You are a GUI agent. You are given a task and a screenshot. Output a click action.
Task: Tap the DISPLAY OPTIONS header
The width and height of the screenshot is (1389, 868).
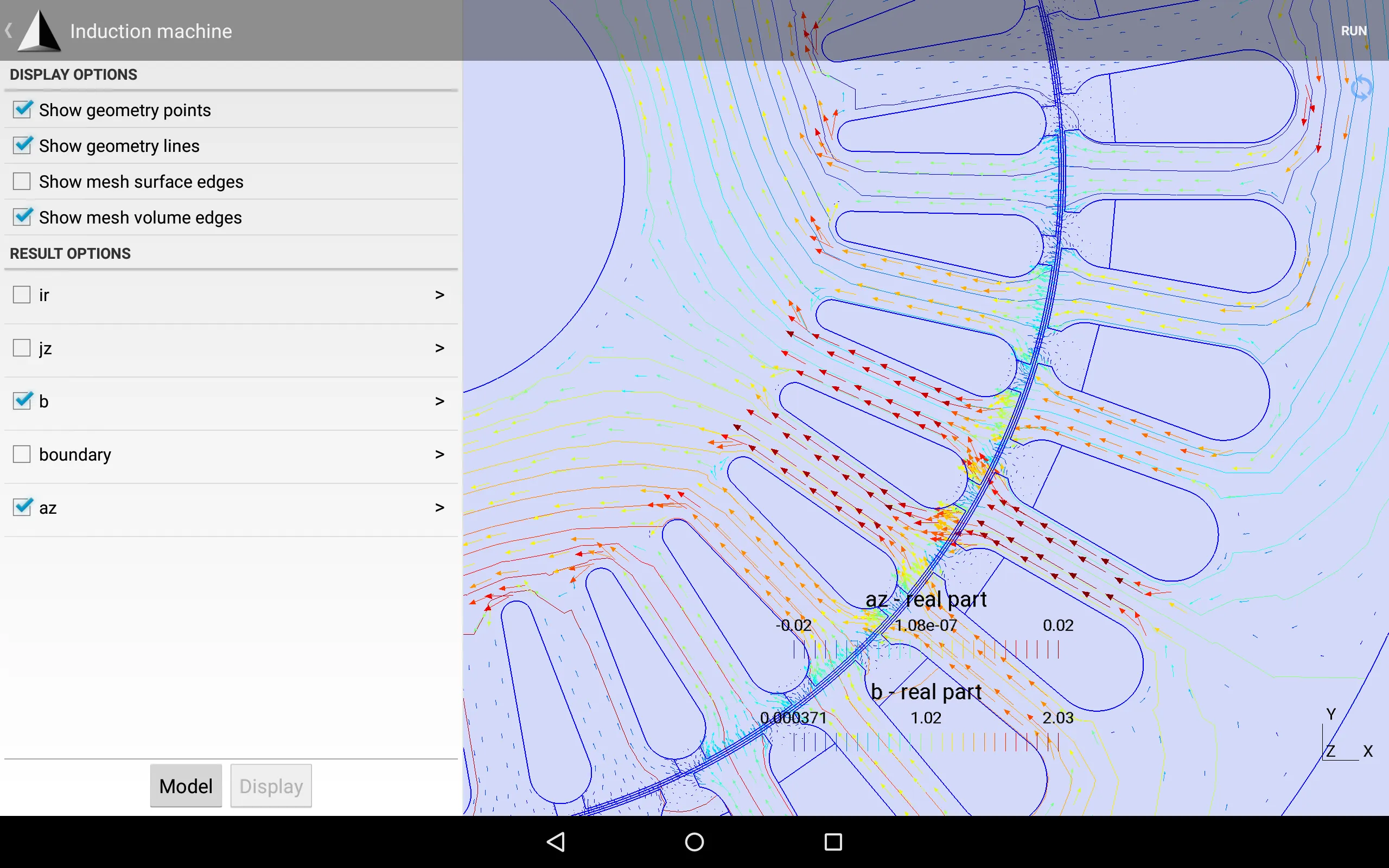(73, 75)
